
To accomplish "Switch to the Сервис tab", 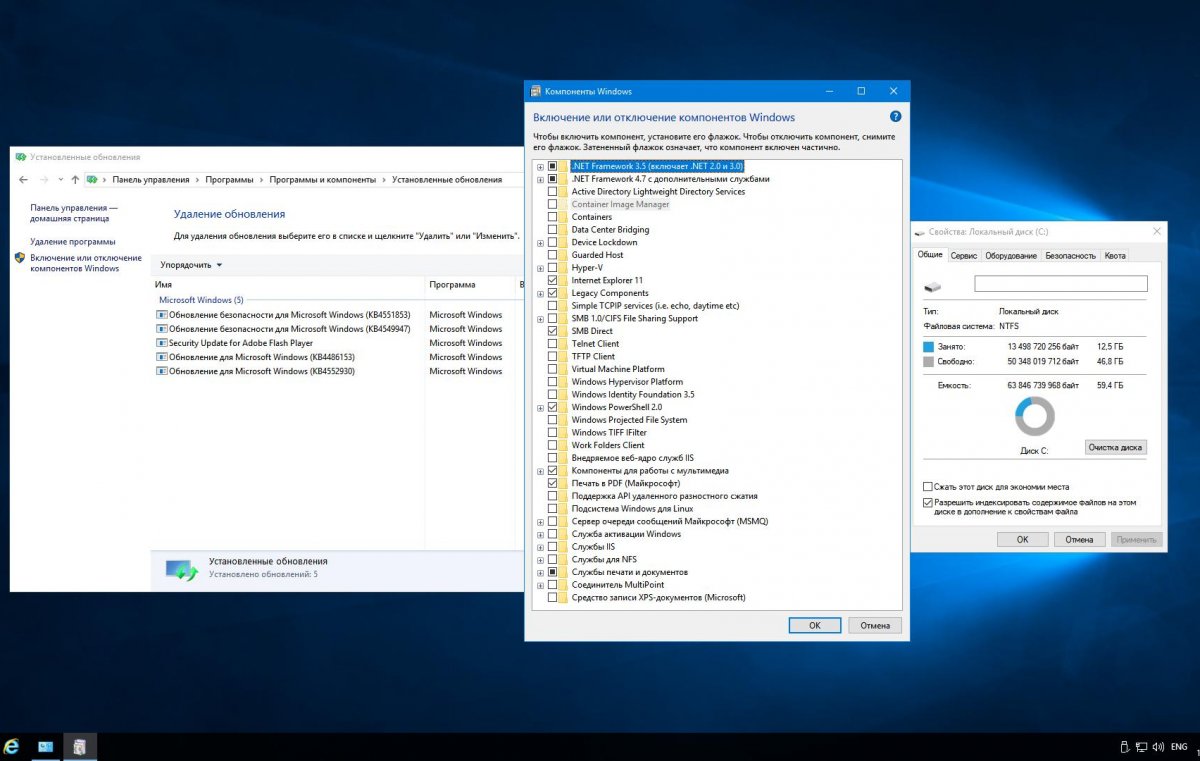I will (964, 256).
